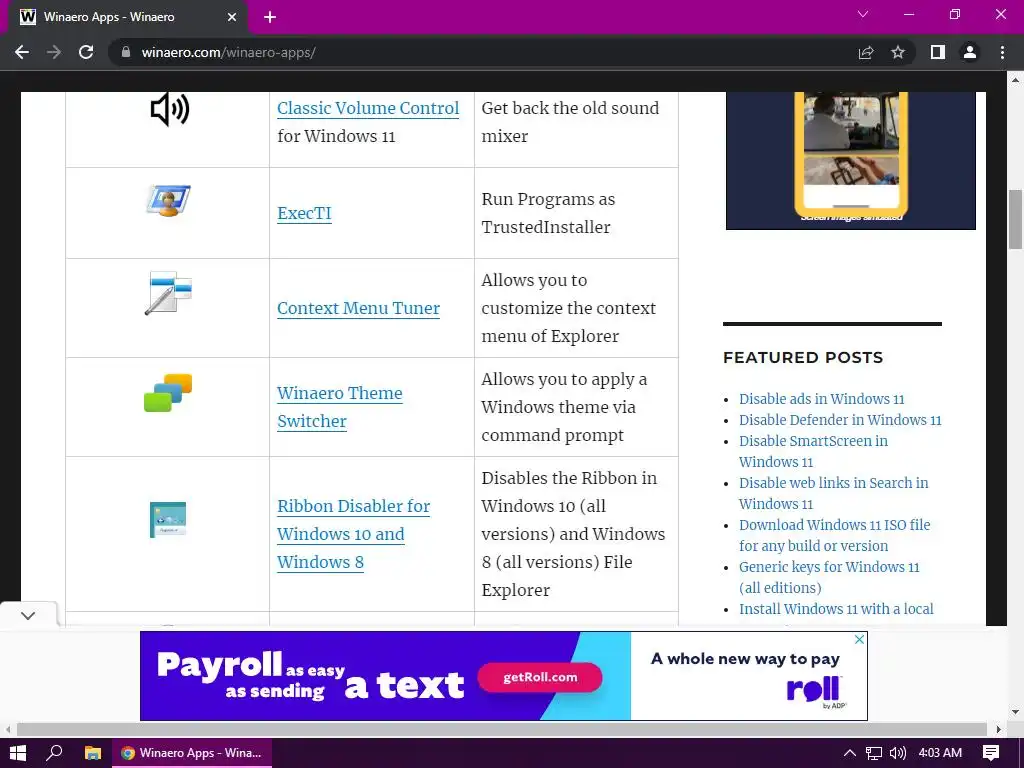Open the Context Menu Tuner link
The image size is (1024, 768).
pos(359,308)
